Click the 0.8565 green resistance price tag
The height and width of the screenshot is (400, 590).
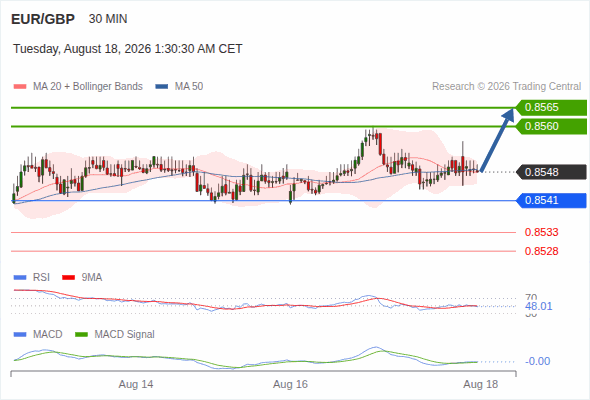coord(551,108)
